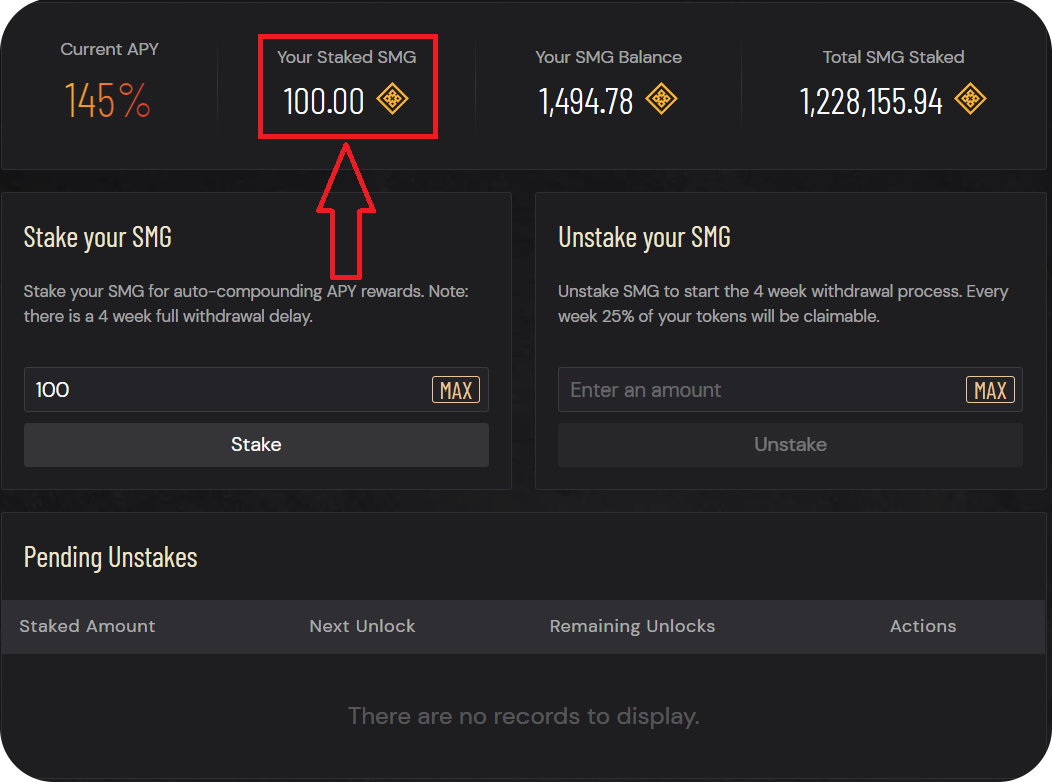The width and height of the screenshot is (1052, 782).
Task: Click the 4 week withdrawal process description
Action: click(783, 304)
